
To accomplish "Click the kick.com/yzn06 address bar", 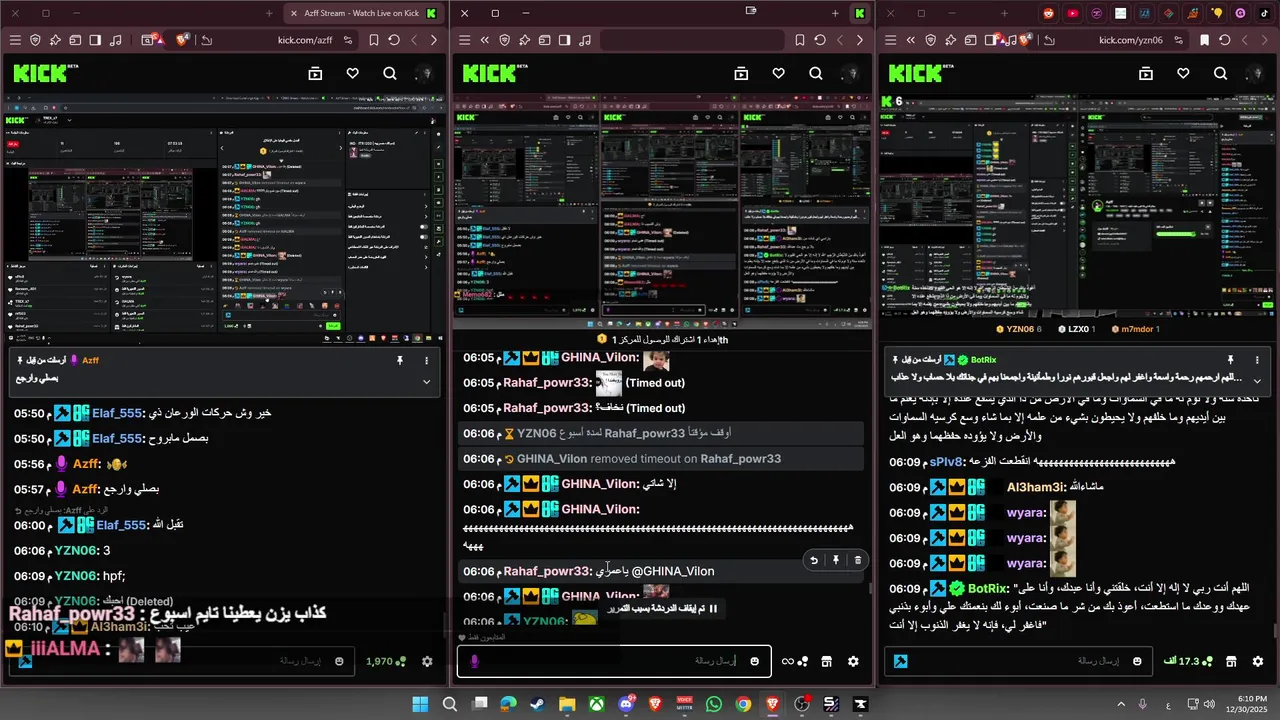I will (1130, 40).
